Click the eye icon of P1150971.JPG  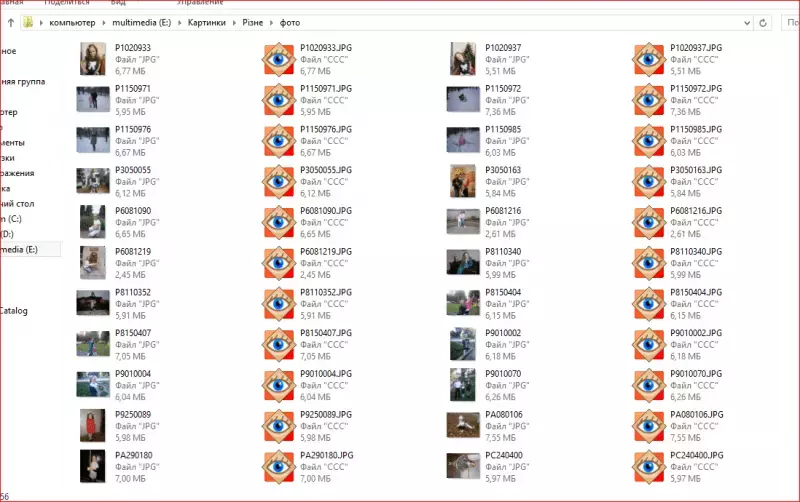pyautogui.click(x=279, y=100)
